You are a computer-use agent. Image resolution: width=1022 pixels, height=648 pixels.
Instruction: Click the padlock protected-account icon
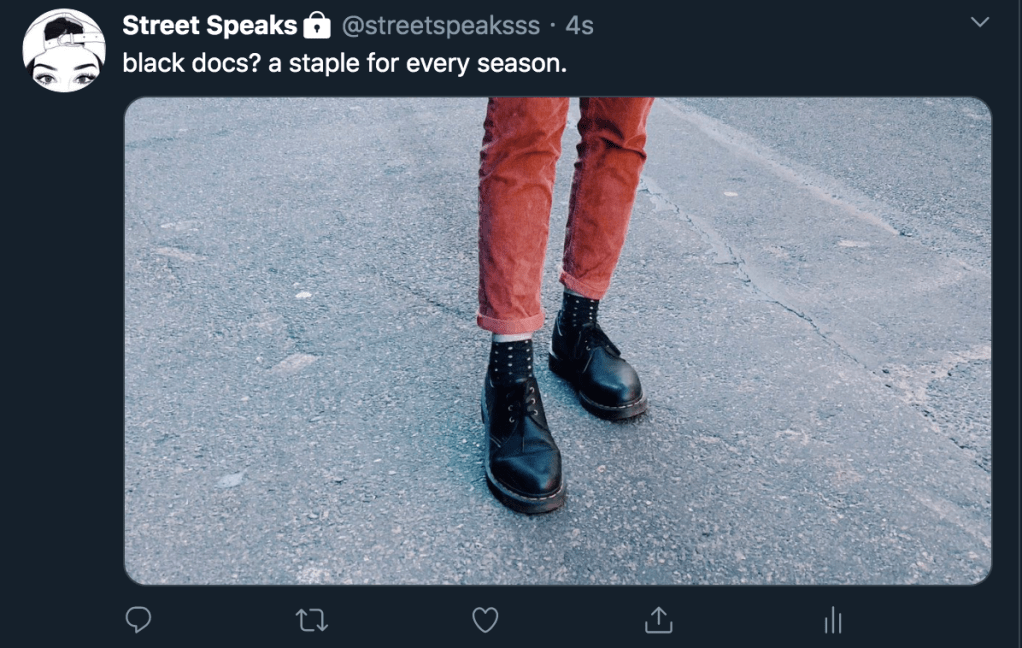pyautogui.click(x=317, y=25)
